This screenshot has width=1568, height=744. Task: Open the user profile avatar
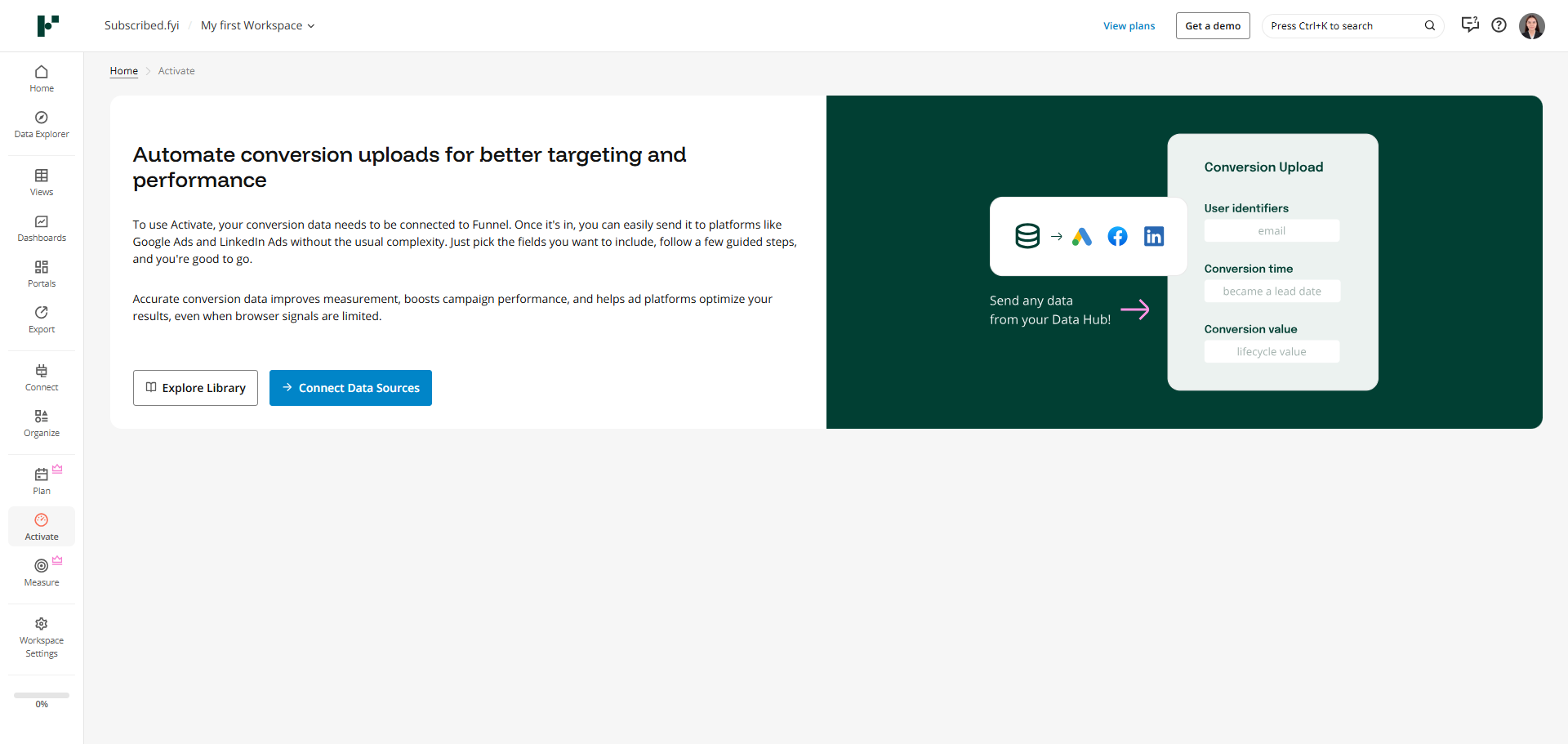point(1531,26)
